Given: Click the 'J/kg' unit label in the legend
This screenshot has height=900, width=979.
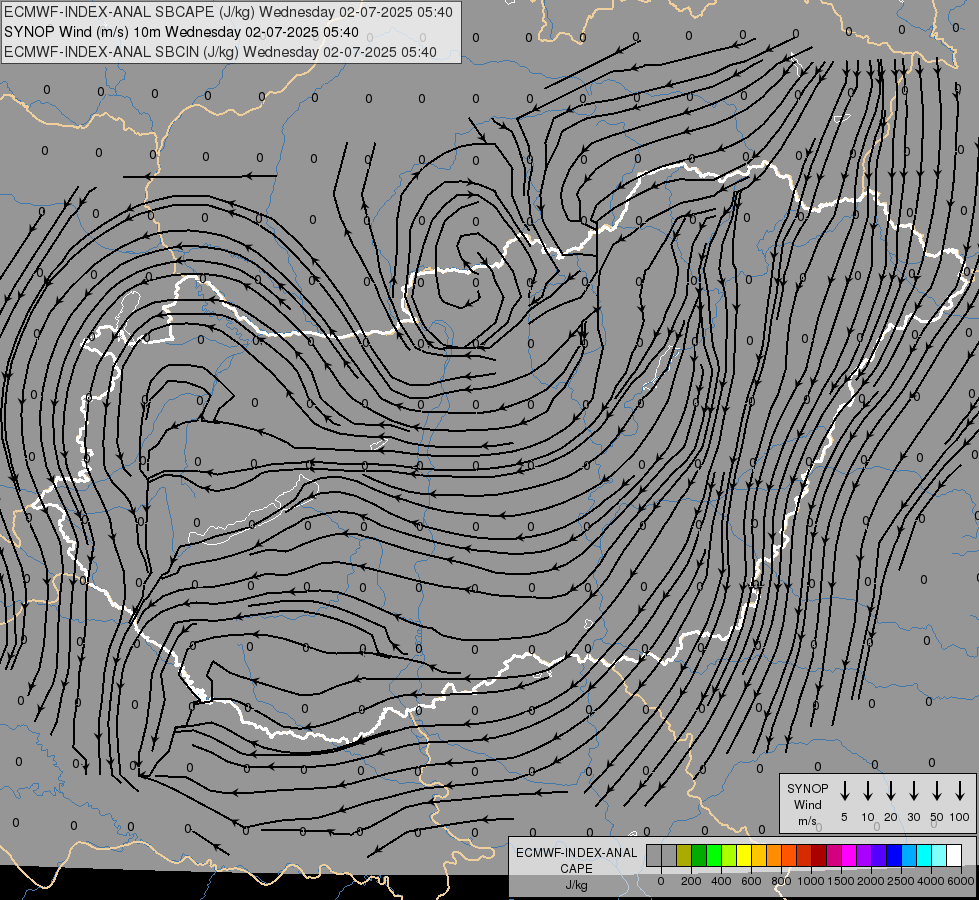Looking at the screenshot, I should (x=576, y=885).
